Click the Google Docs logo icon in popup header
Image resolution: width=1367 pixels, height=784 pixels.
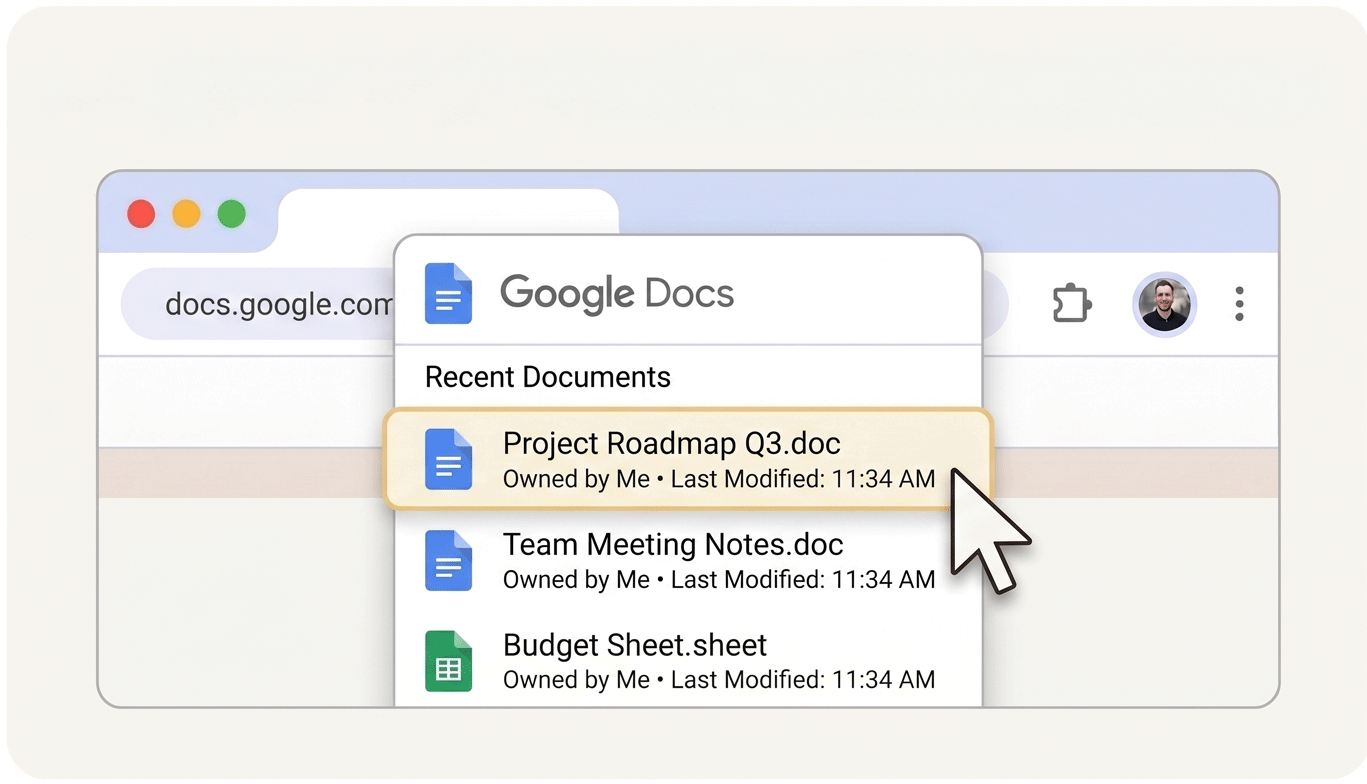click(x=448, y=294)
